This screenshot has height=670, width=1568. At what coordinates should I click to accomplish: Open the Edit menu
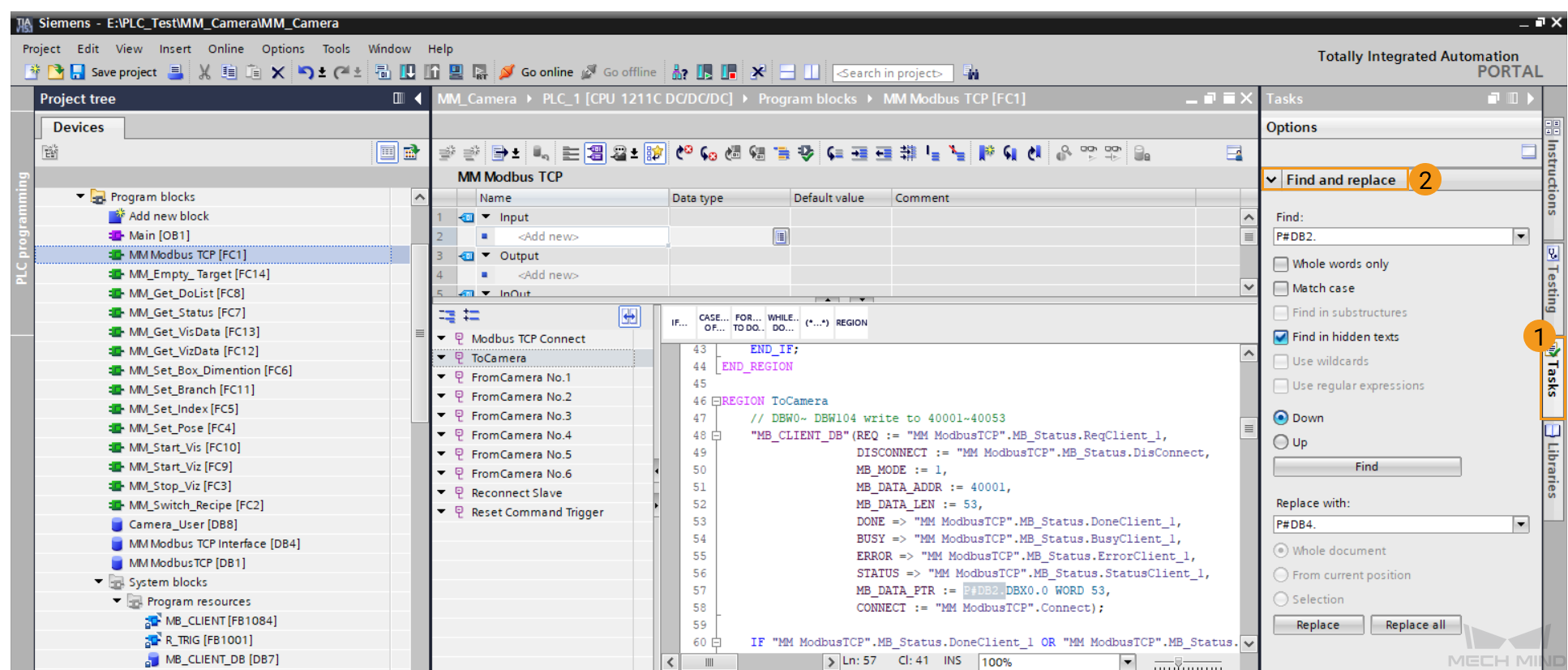click(88, 49)
